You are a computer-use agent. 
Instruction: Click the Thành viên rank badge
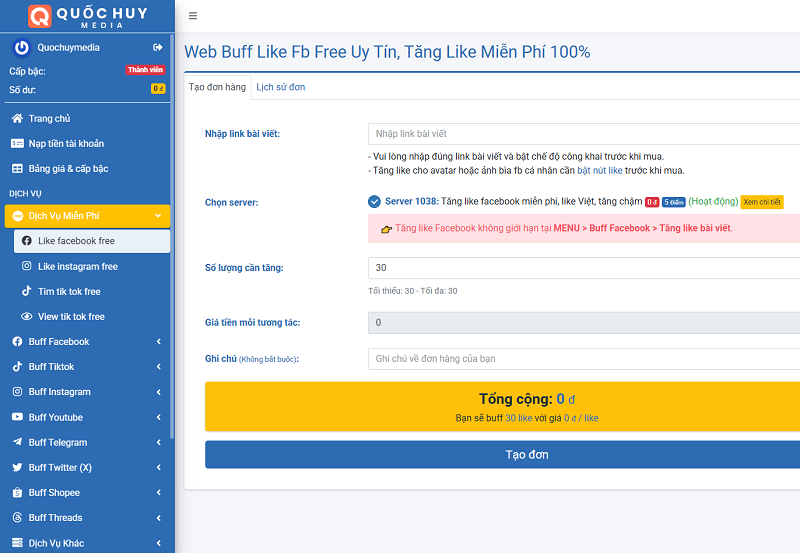pyautogui.click(x=145, y=70)
